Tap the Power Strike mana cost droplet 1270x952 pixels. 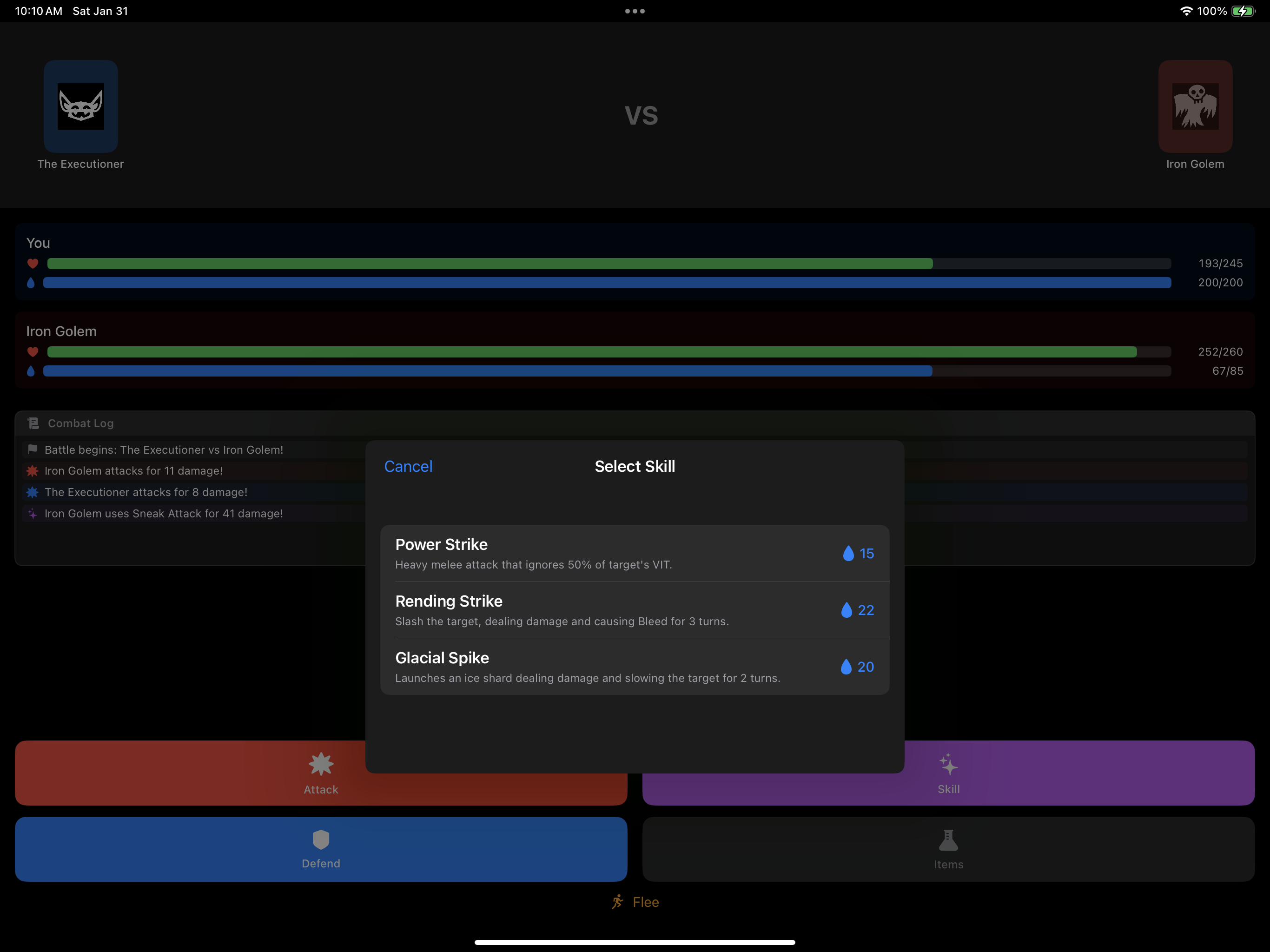coord(848,554)
